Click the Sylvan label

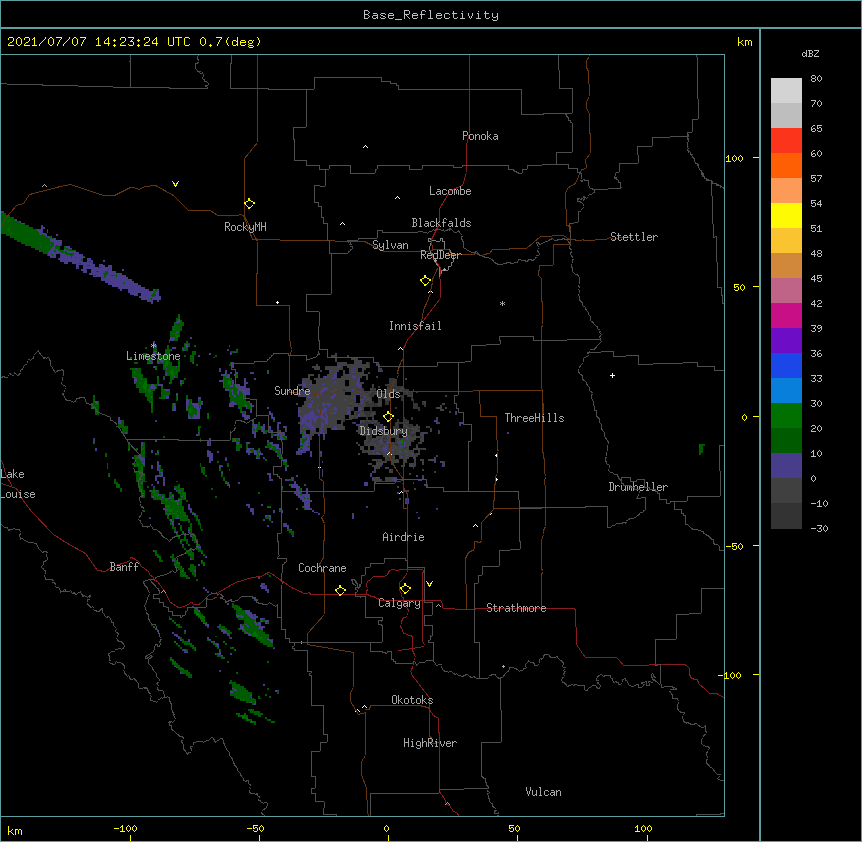click(390, 245)
